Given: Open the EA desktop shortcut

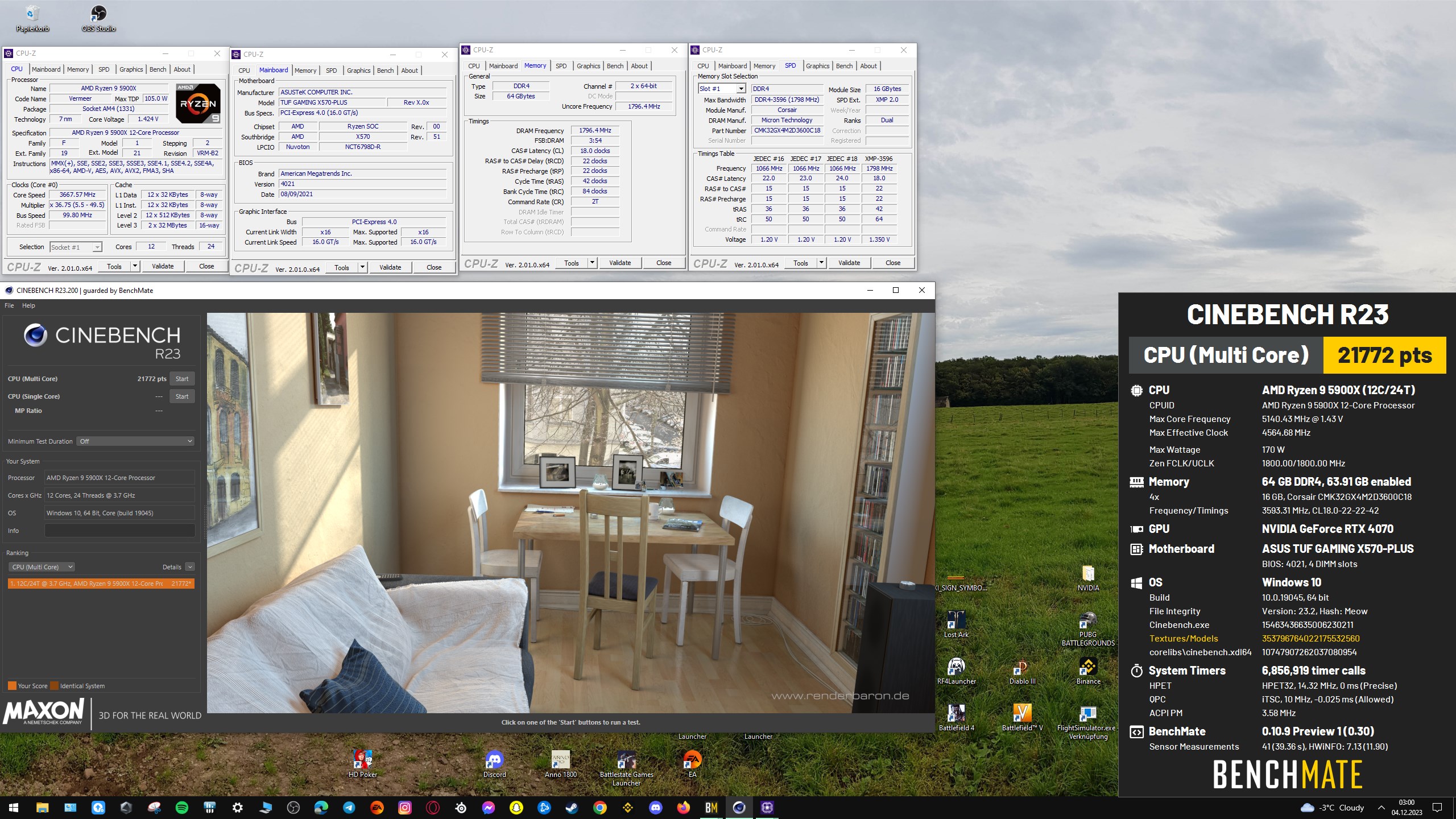Looking at the screenshot, I should (692, 764).
